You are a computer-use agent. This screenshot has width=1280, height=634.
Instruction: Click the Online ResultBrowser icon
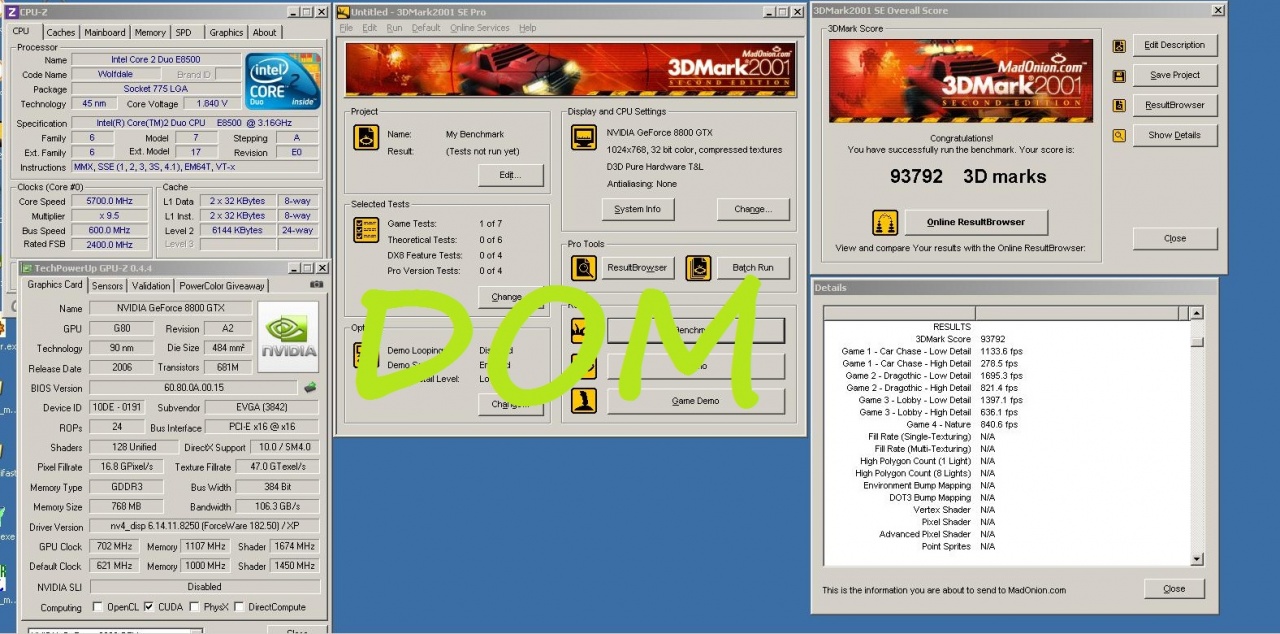click(x=884, y=222)
